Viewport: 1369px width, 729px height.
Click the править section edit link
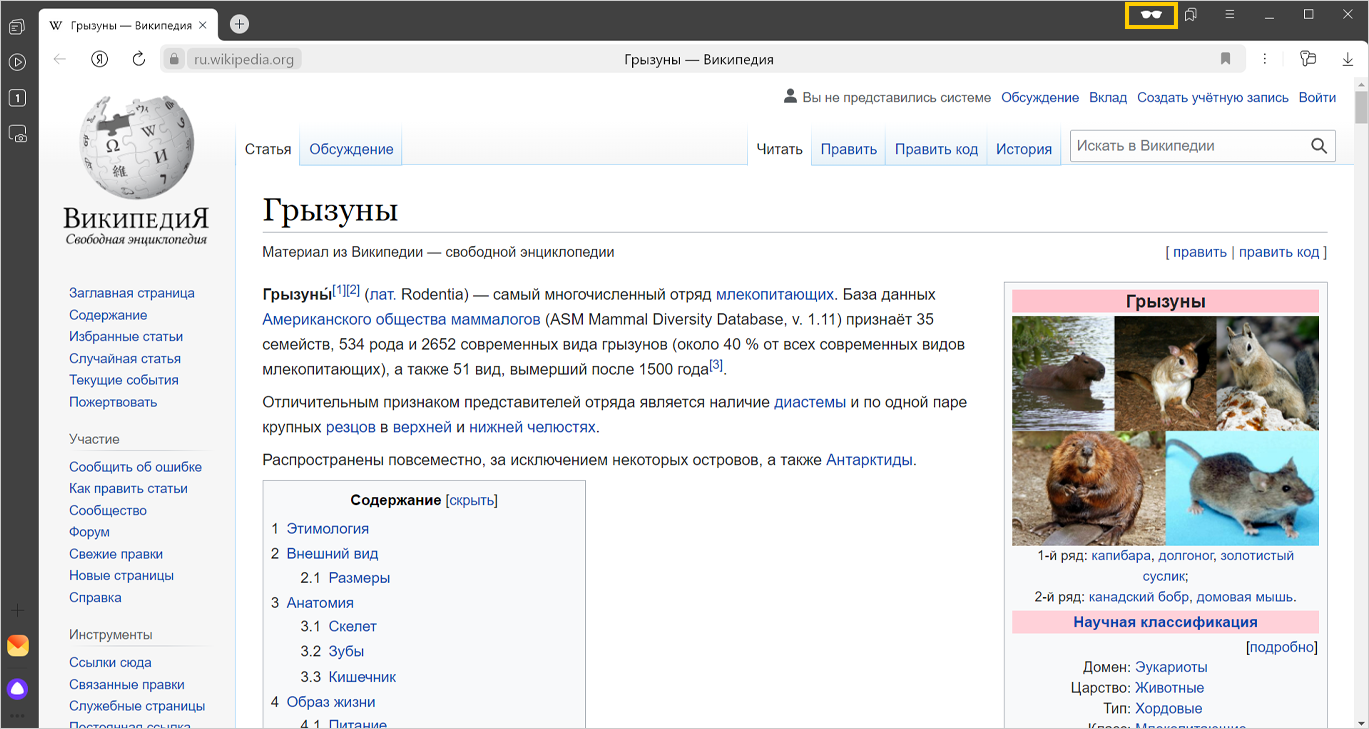coord(1200,252)
